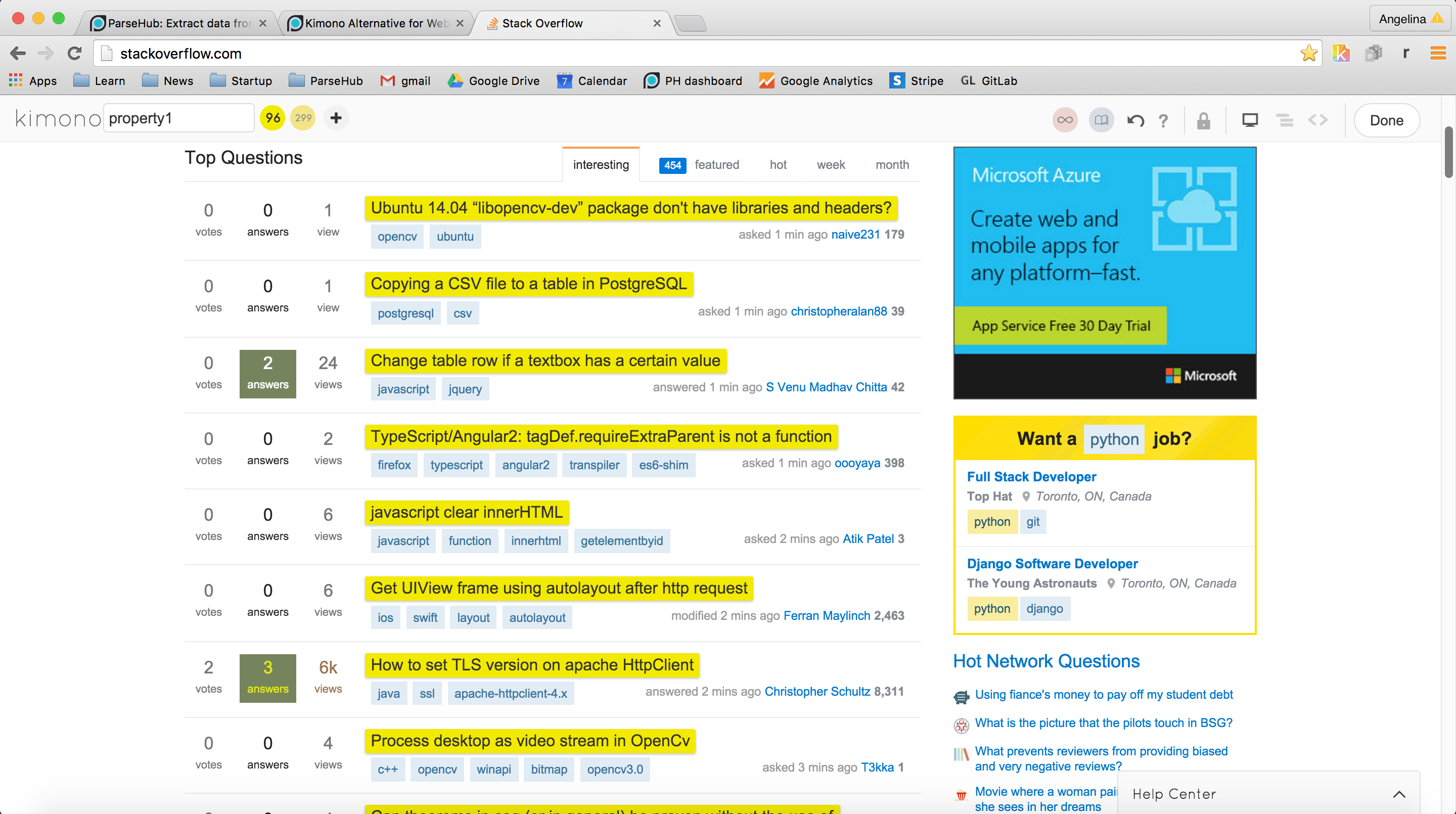Switch to kimono data model list view
This screenshot has height=814, width=1456.
pyautogui.click(x=1285, y=120)
